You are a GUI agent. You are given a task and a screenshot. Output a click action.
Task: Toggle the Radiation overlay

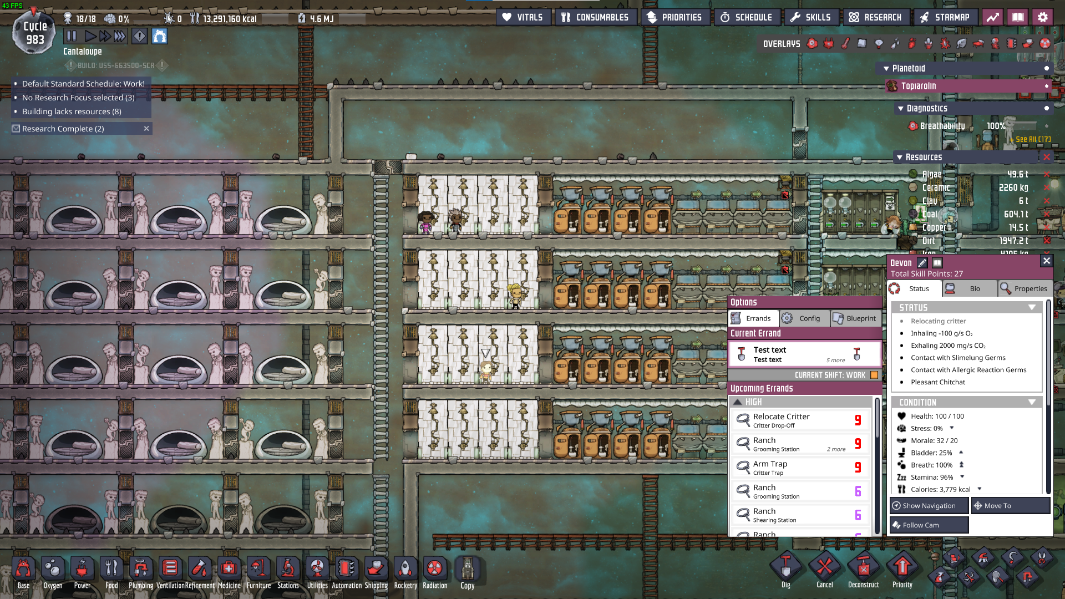tap(1045, 43)
